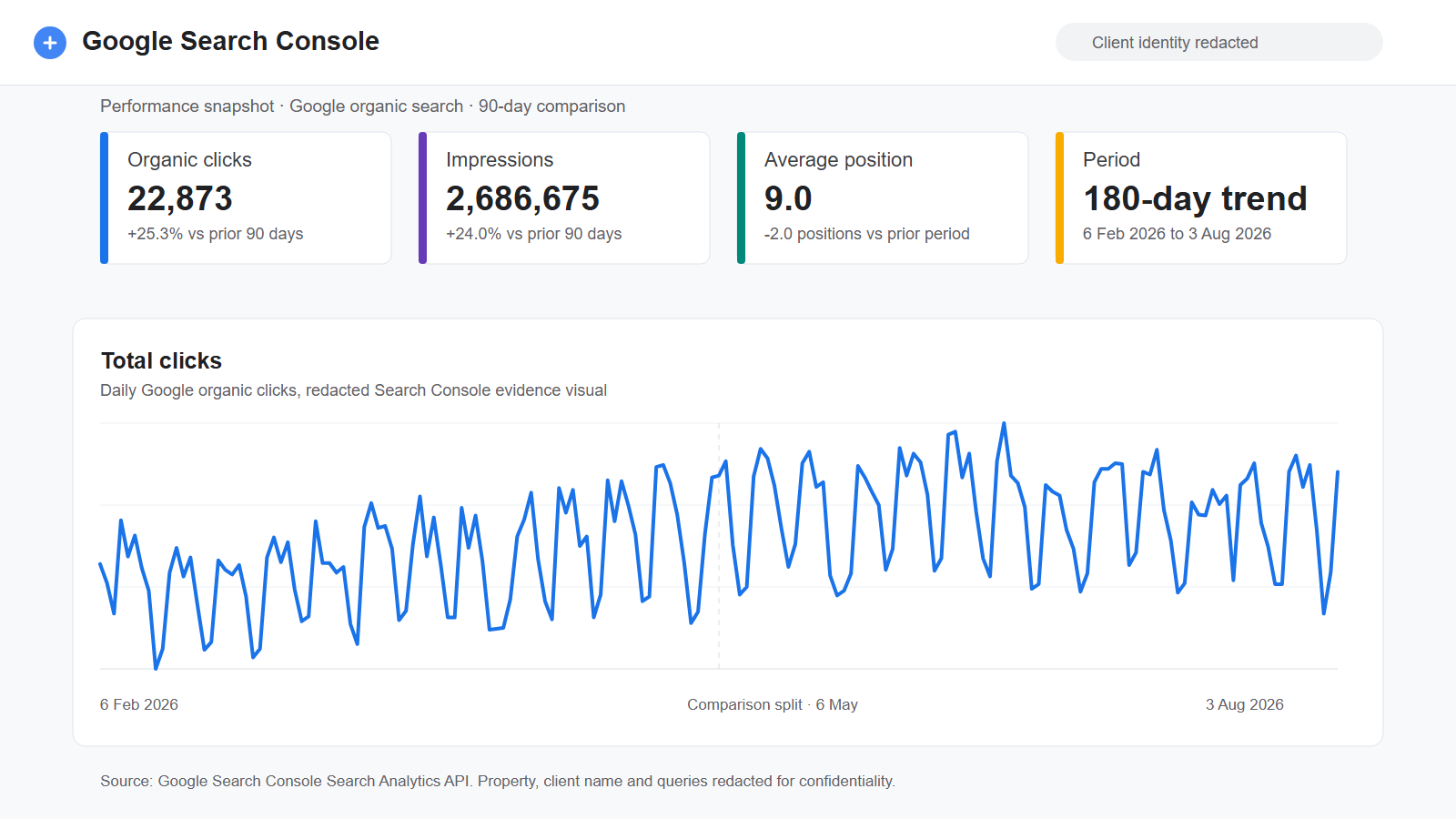
Task: Click the +24.0% vs prior 90 days text
Action: tap(534, 234)
